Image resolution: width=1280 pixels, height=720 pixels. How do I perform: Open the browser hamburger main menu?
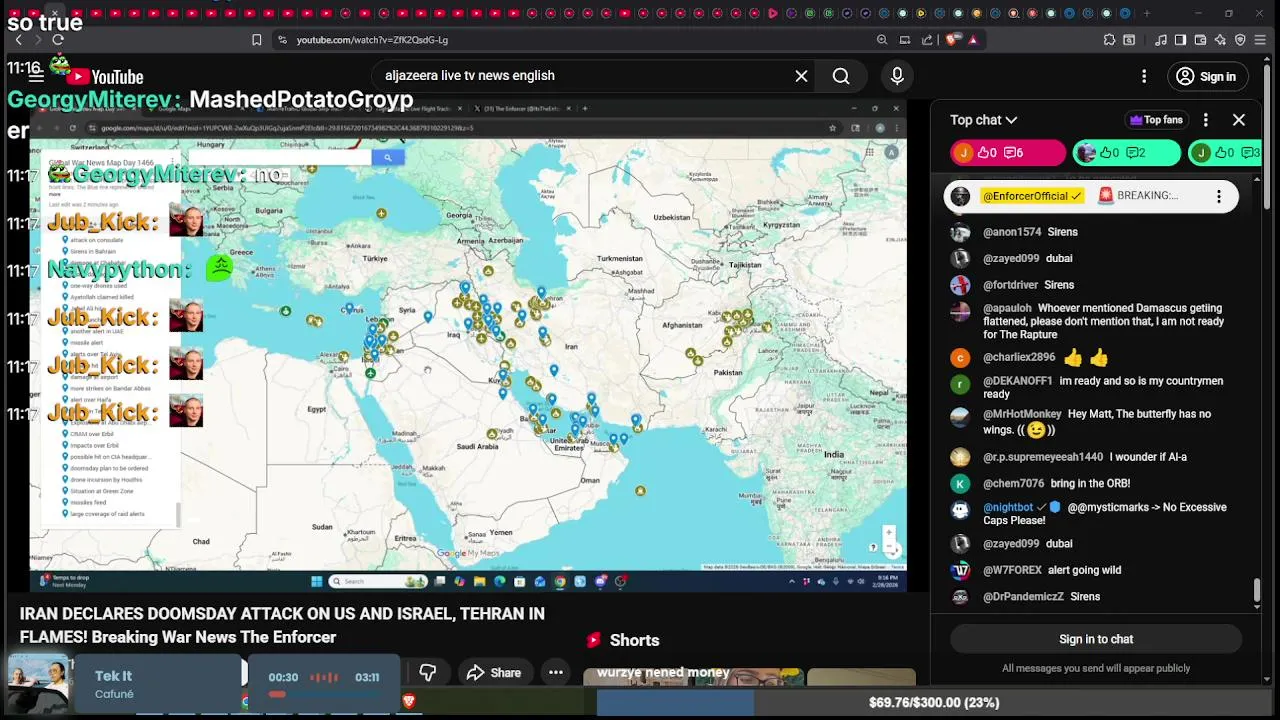point(1261,40)
